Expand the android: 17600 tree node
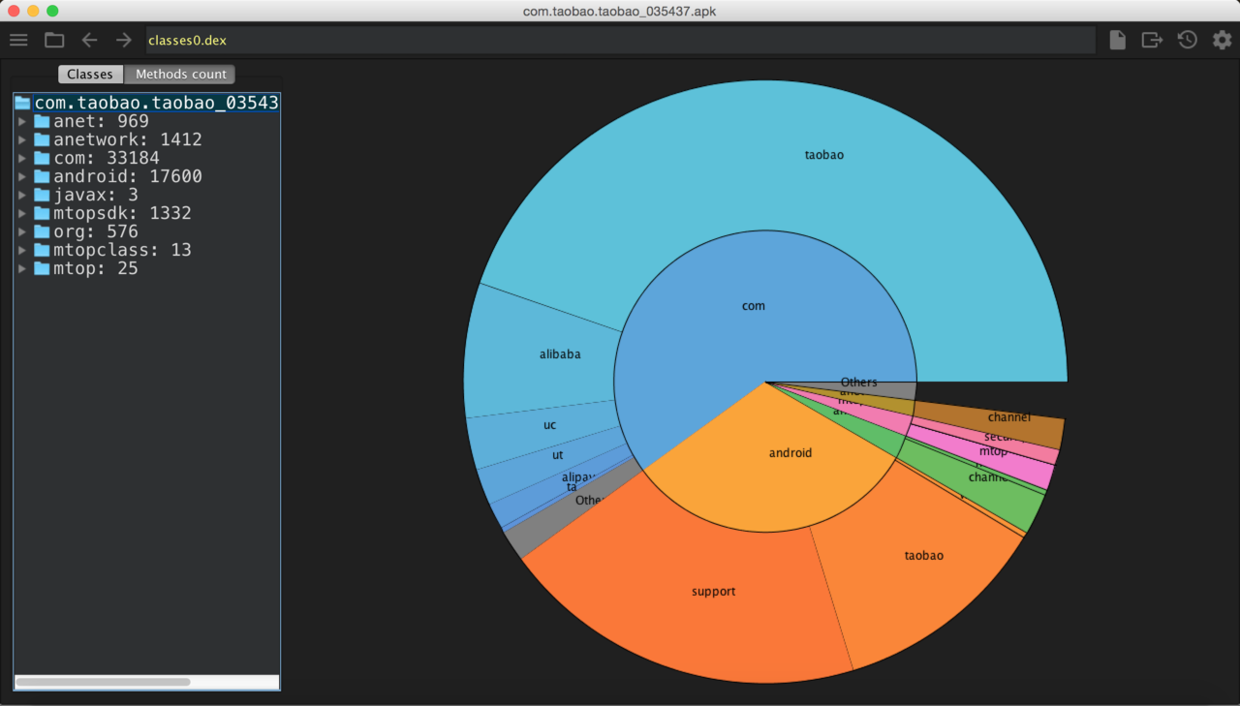 pyautogui.click(x=22, y=176)
